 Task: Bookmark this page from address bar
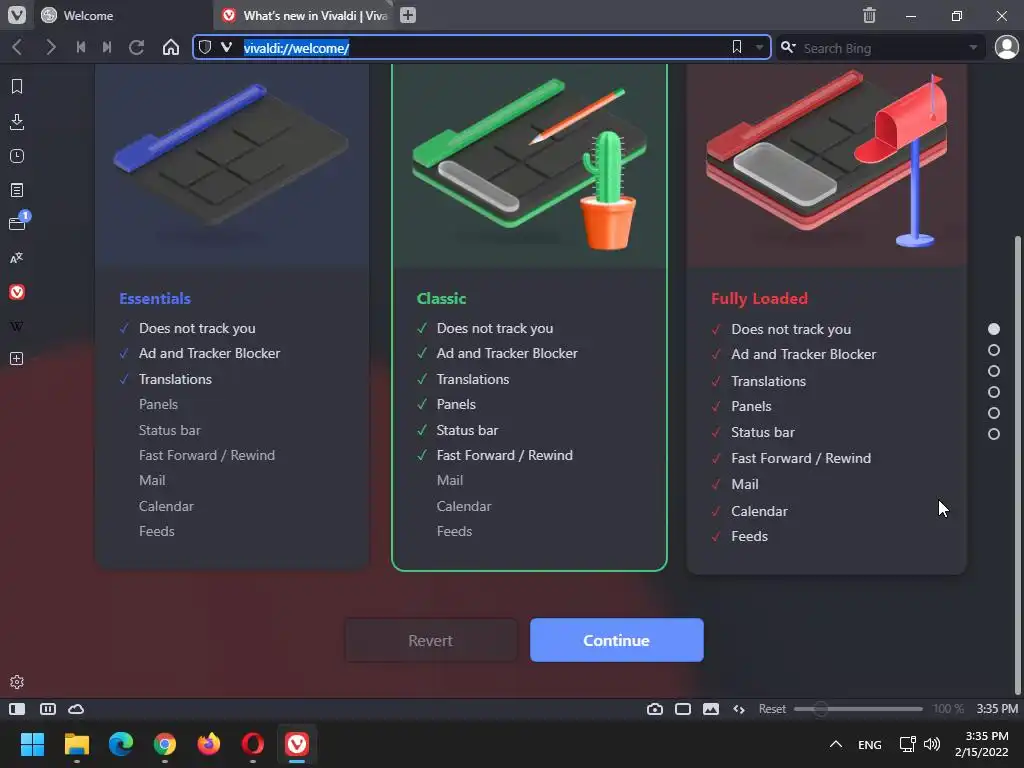pyautogui.click(x=737, y=47)
